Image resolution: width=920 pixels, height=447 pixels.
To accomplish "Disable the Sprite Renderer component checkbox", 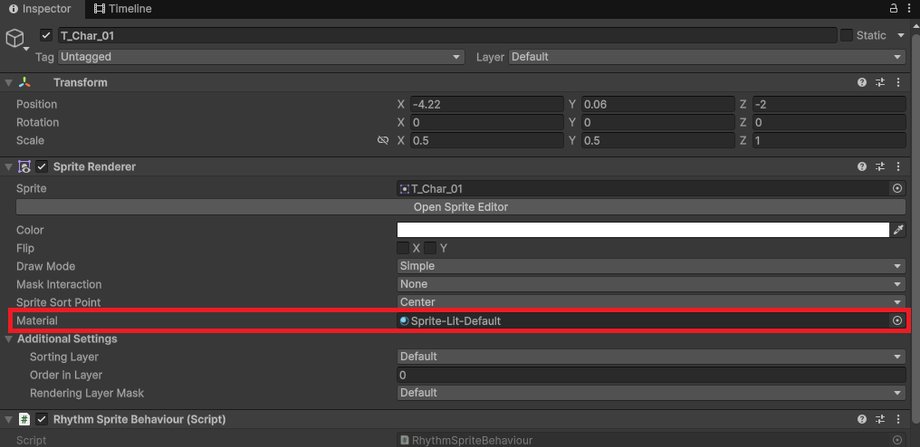I will point(42,167).
